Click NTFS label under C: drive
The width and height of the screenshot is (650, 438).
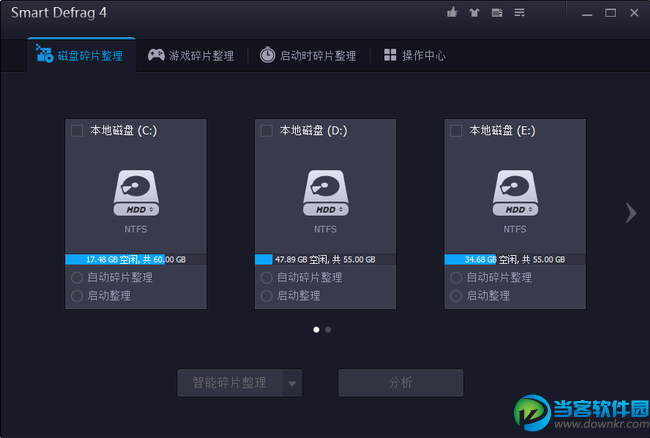136,229
